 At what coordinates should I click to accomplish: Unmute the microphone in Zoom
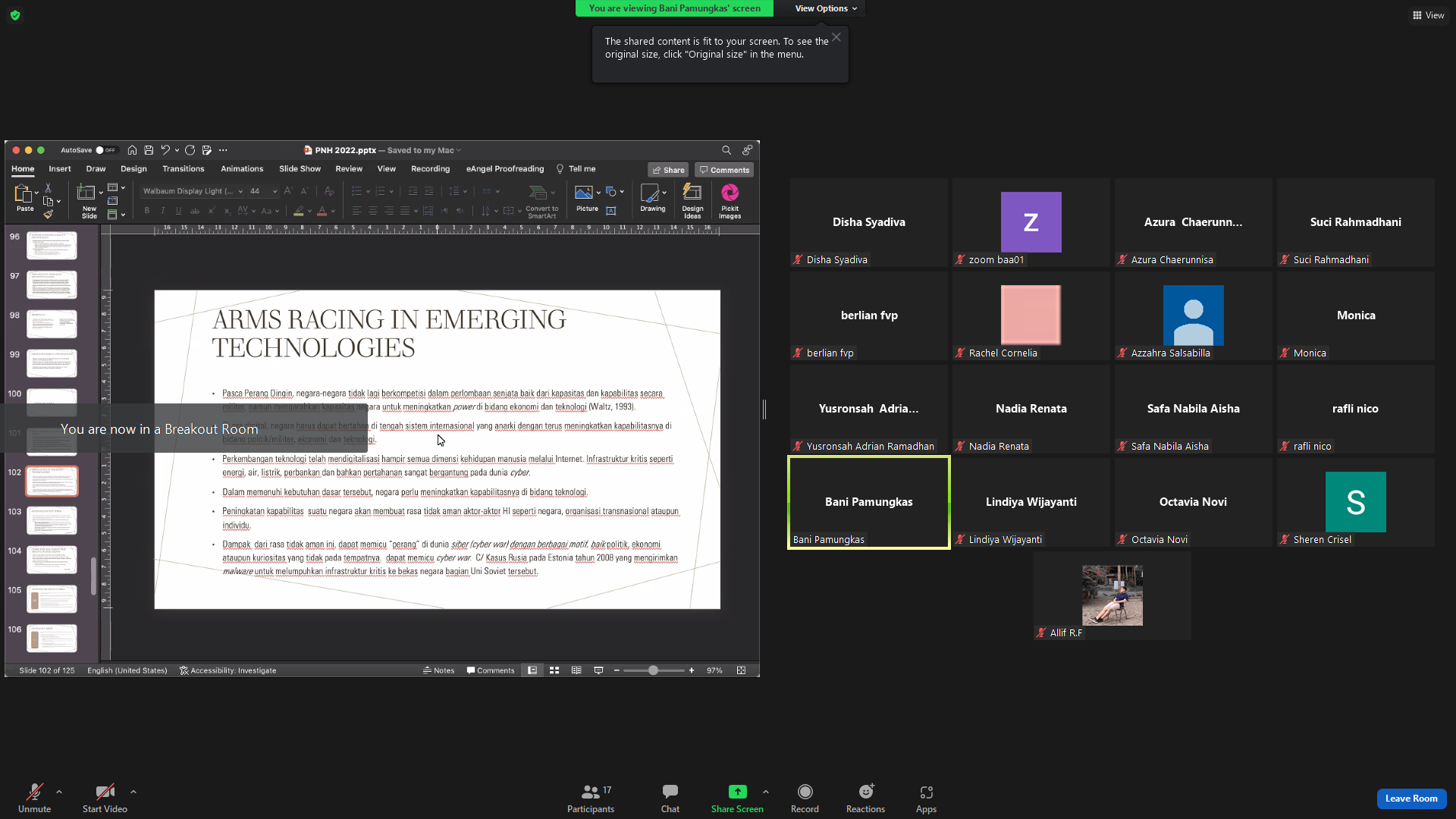(x=34, y=798)
